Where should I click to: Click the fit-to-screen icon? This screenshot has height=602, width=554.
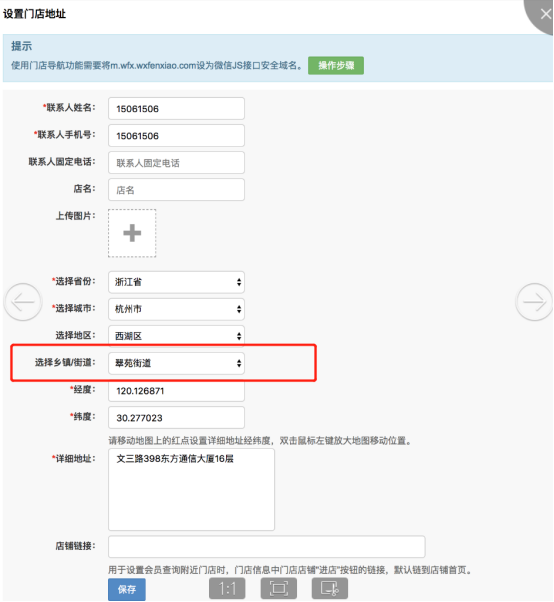tap(279, 588)
